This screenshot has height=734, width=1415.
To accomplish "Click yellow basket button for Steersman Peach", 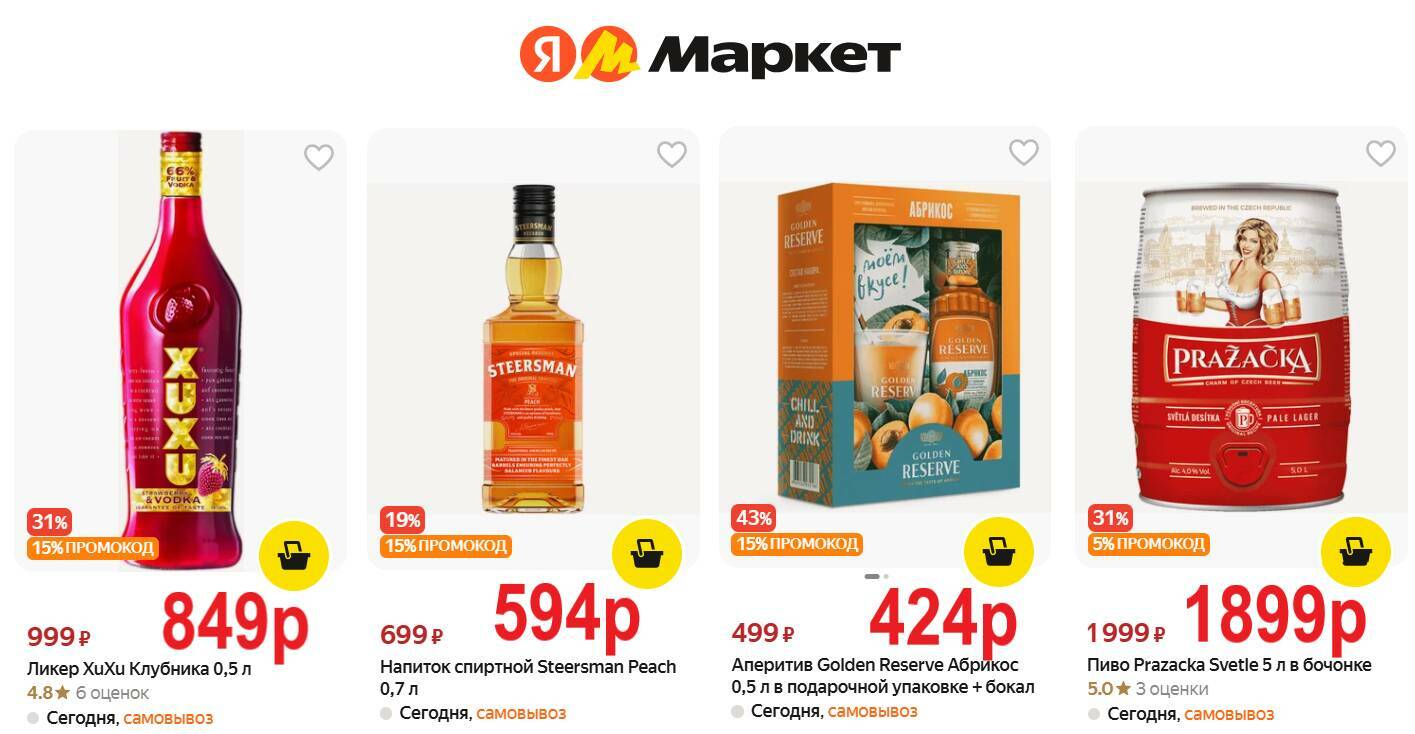I will pos(646,552).
